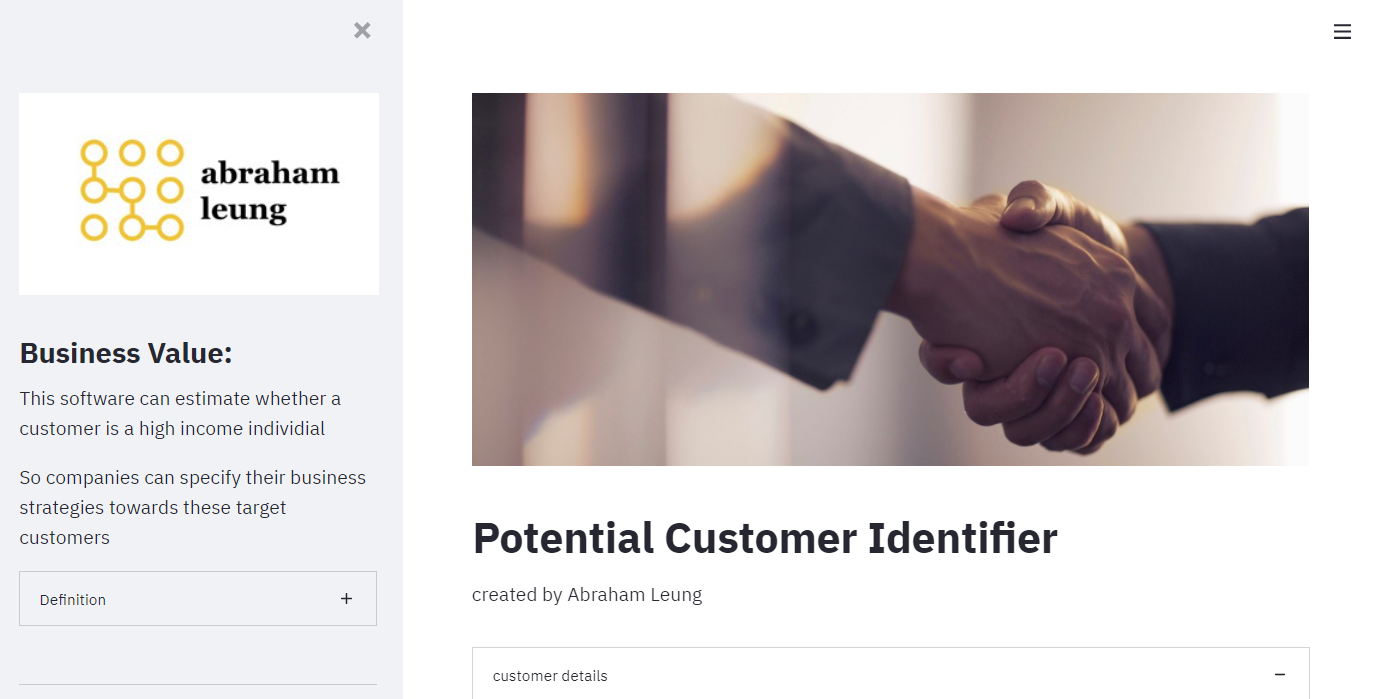Image resolution: width=1385 pixels, height=699 pixels.
Task: Click the yellow node-grid logo graphic
Action: pyautogui.click(x=132, y=190)
